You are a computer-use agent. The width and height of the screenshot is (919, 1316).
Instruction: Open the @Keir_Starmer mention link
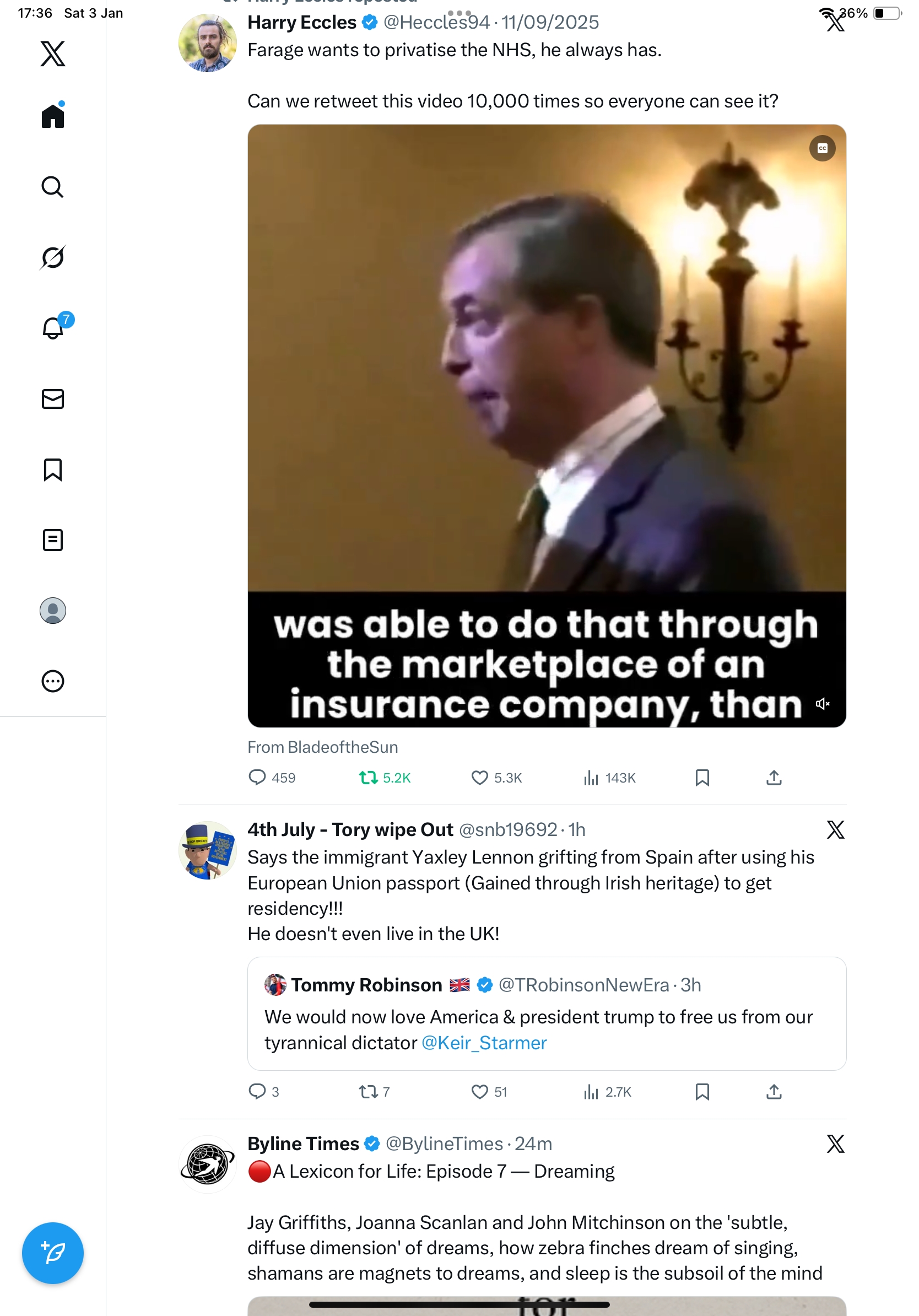tap(484, 1043)
